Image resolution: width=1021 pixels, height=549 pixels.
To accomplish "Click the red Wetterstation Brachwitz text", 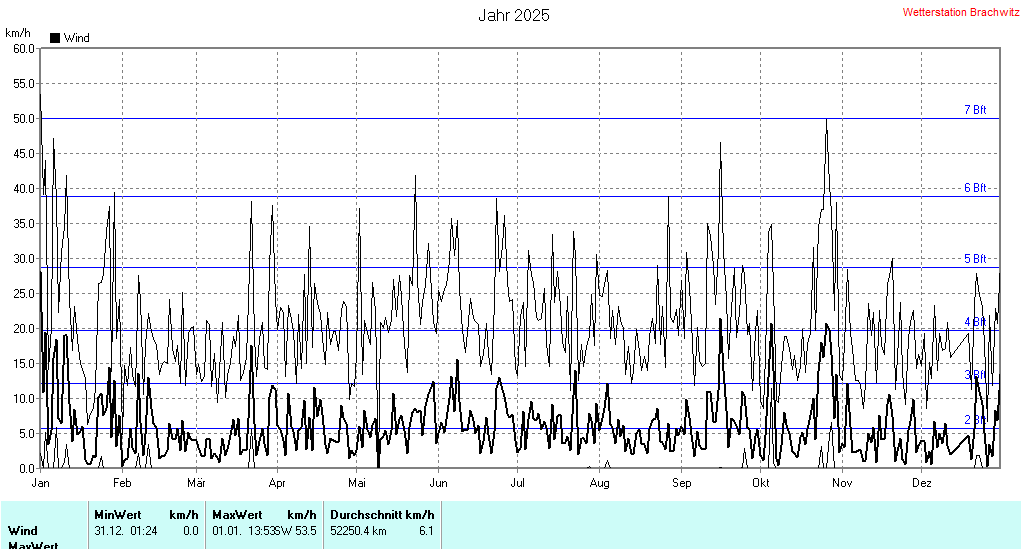I will pyautogui.click(x=960, y=13).
